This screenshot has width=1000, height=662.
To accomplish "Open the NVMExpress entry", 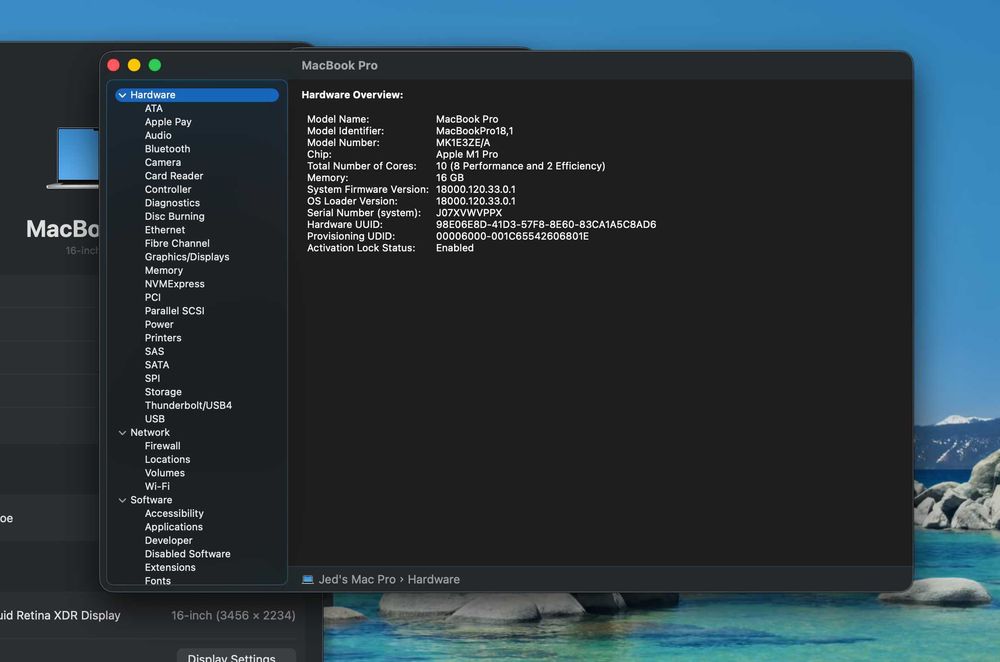I will [174, 284].
